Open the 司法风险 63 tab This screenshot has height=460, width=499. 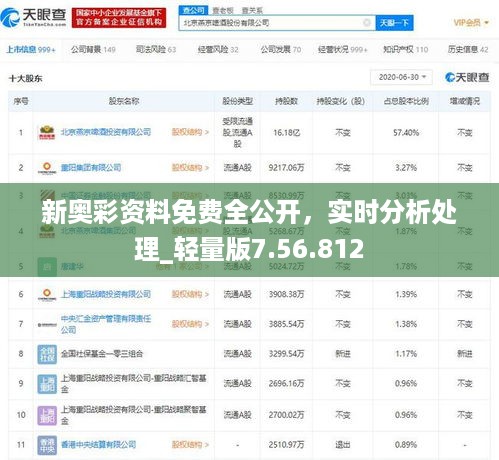pos(156,50)
